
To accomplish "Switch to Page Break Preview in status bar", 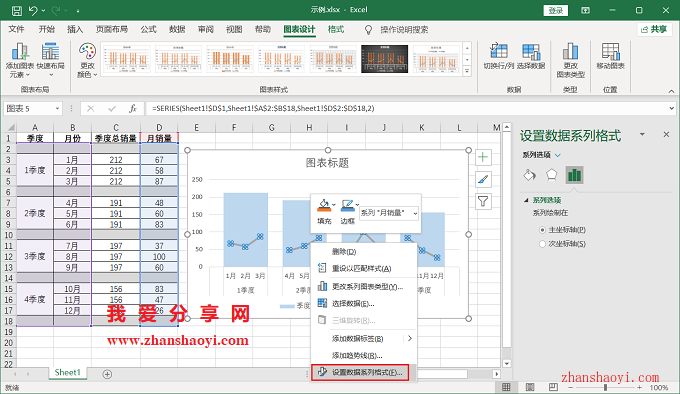I will tap(553, 387).
